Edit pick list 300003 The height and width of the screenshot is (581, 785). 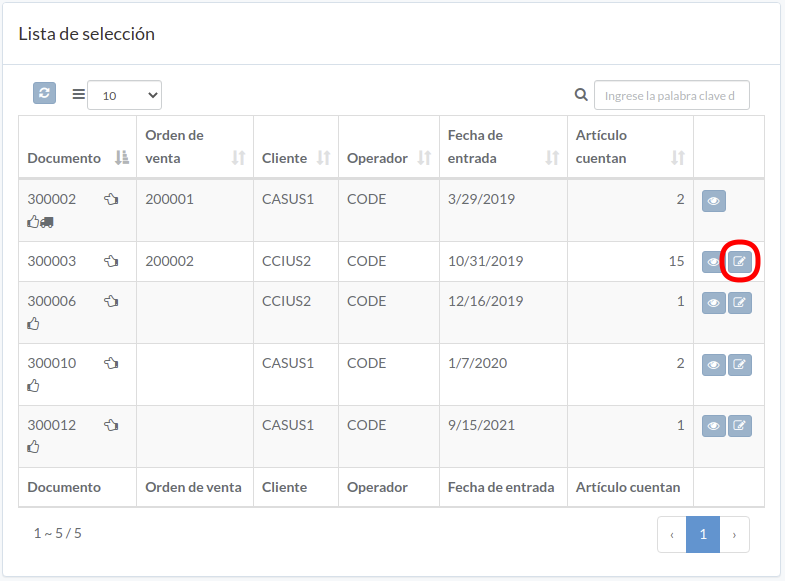coord(739,261)
